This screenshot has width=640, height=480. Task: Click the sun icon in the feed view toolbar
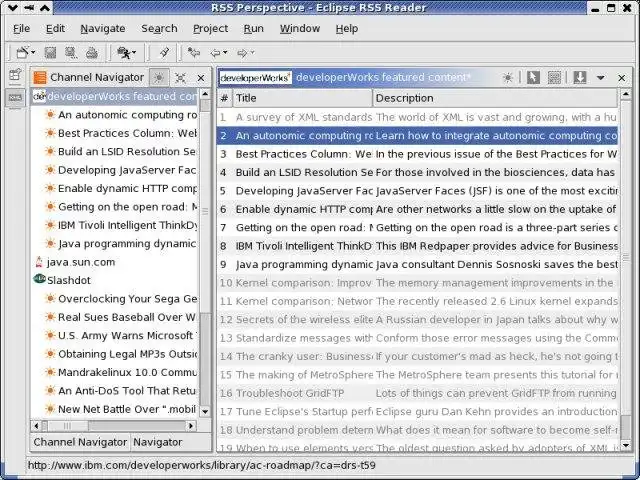pos(507,78)
